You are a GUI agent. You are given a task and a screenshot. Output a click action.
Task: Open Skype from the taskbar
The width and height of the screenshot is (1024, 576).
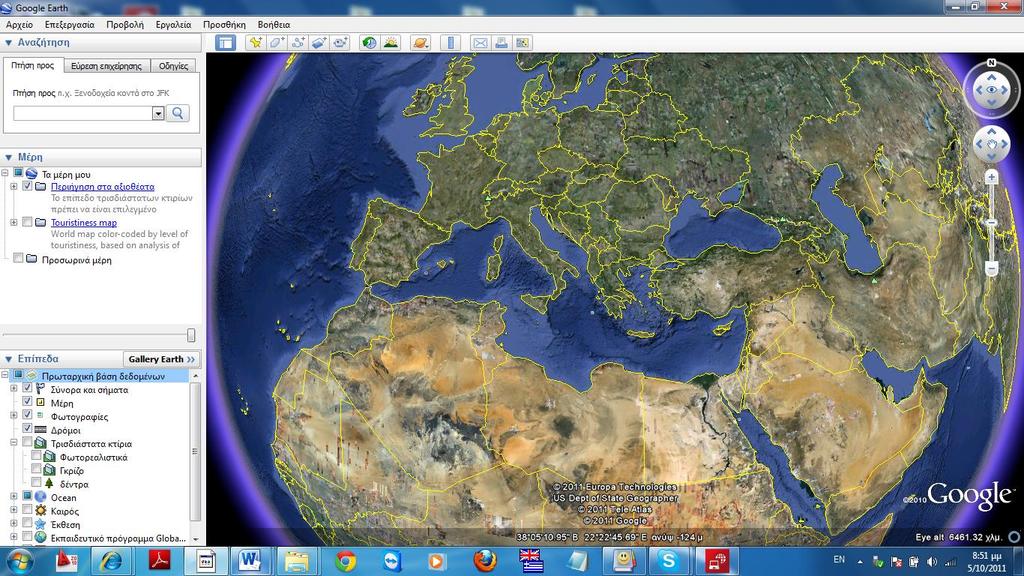pos(668,561)
